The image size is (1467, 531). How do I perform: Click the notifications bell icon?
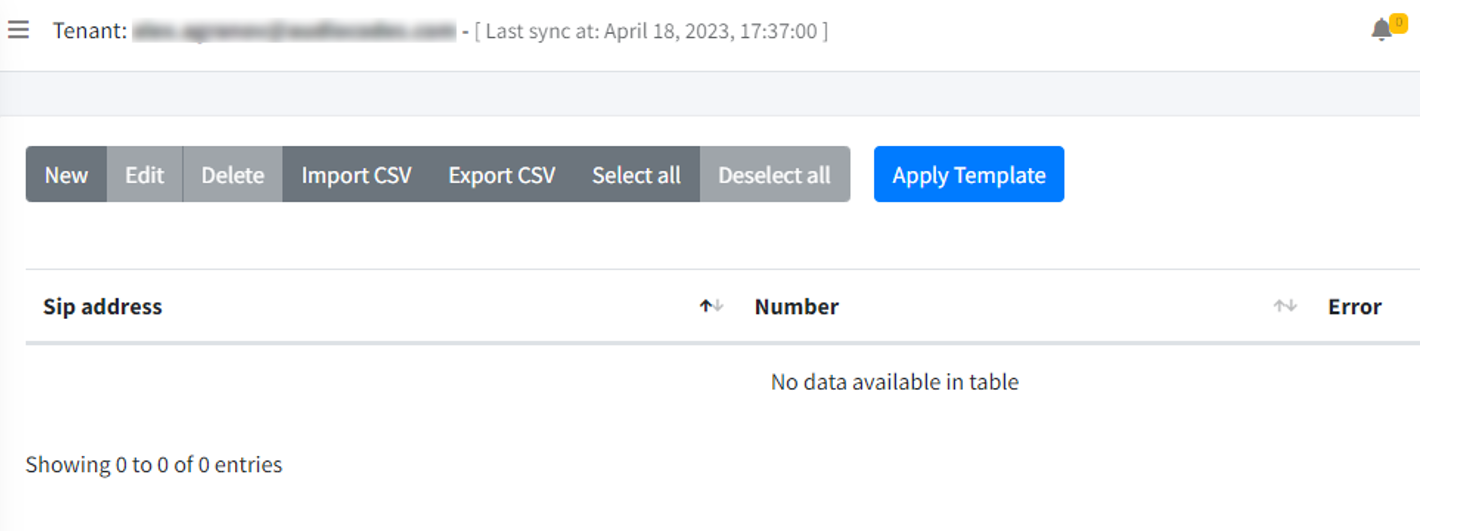click(x=1381, y=31)
